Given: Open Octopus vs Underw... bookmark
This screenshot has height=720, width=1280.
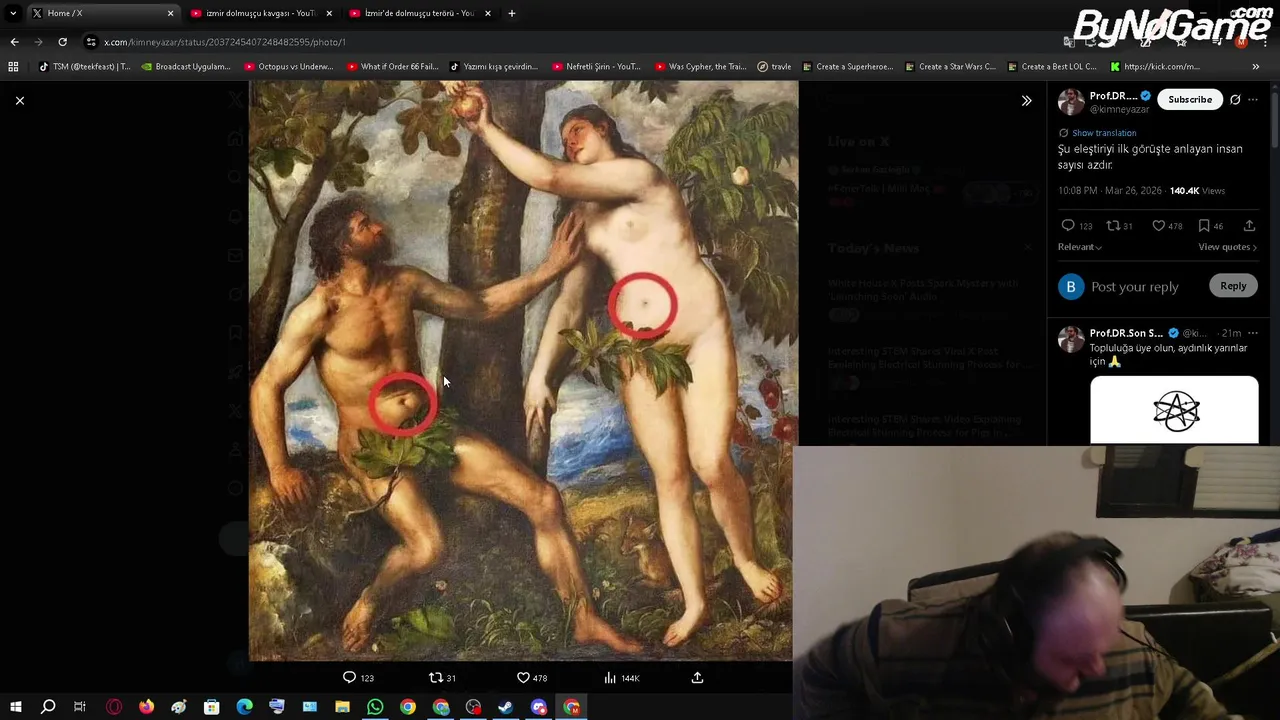Looking at the screenshot, I should click(x=288, y=67).
